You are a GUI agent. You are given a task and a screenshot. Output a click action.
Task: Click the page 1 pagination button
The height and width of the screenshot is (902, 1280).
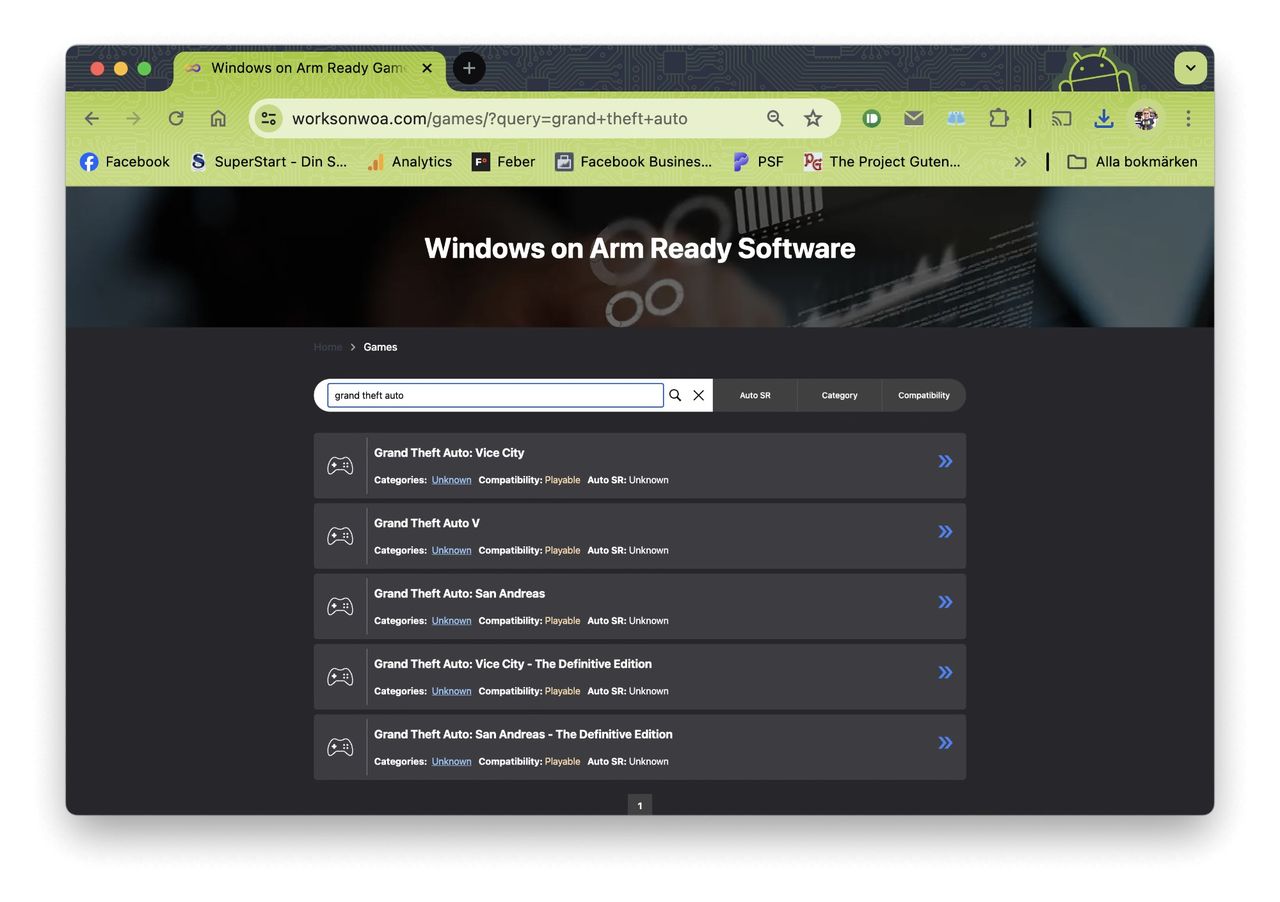click(x=640, y=805)
